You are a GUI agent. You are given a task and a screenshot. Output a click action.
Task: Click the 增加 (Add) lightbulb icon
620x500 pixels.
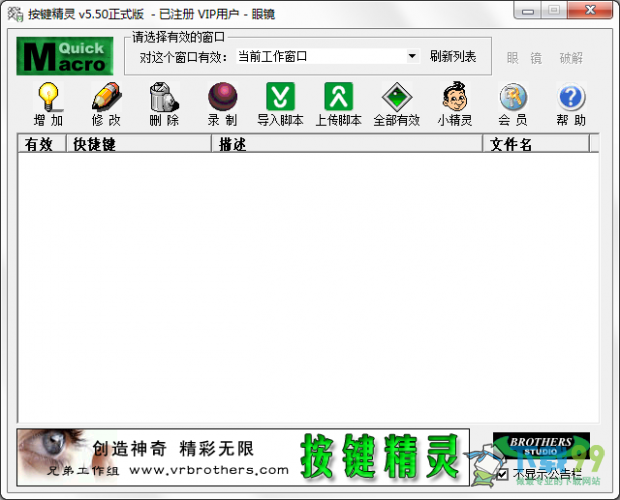pyautogui.click(x=49, y=97)
